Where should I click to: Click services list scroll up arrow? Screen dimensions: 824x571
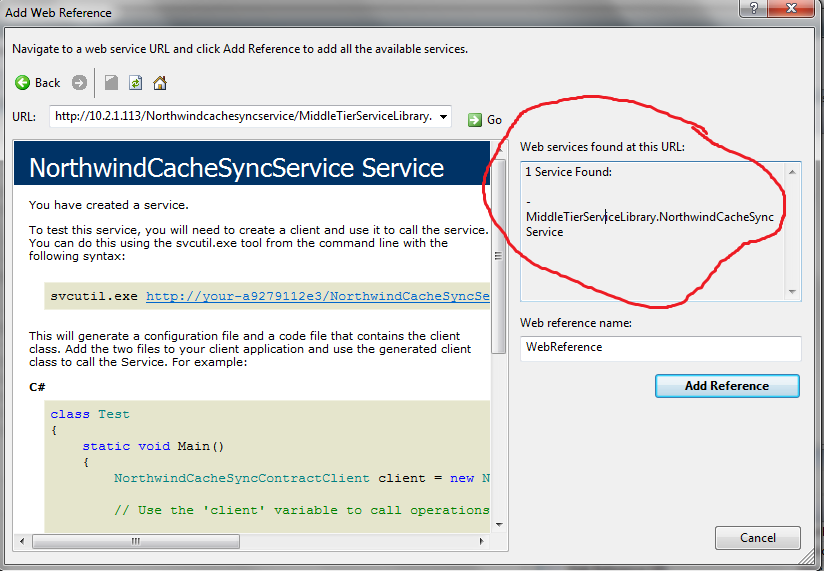point(792,172)
